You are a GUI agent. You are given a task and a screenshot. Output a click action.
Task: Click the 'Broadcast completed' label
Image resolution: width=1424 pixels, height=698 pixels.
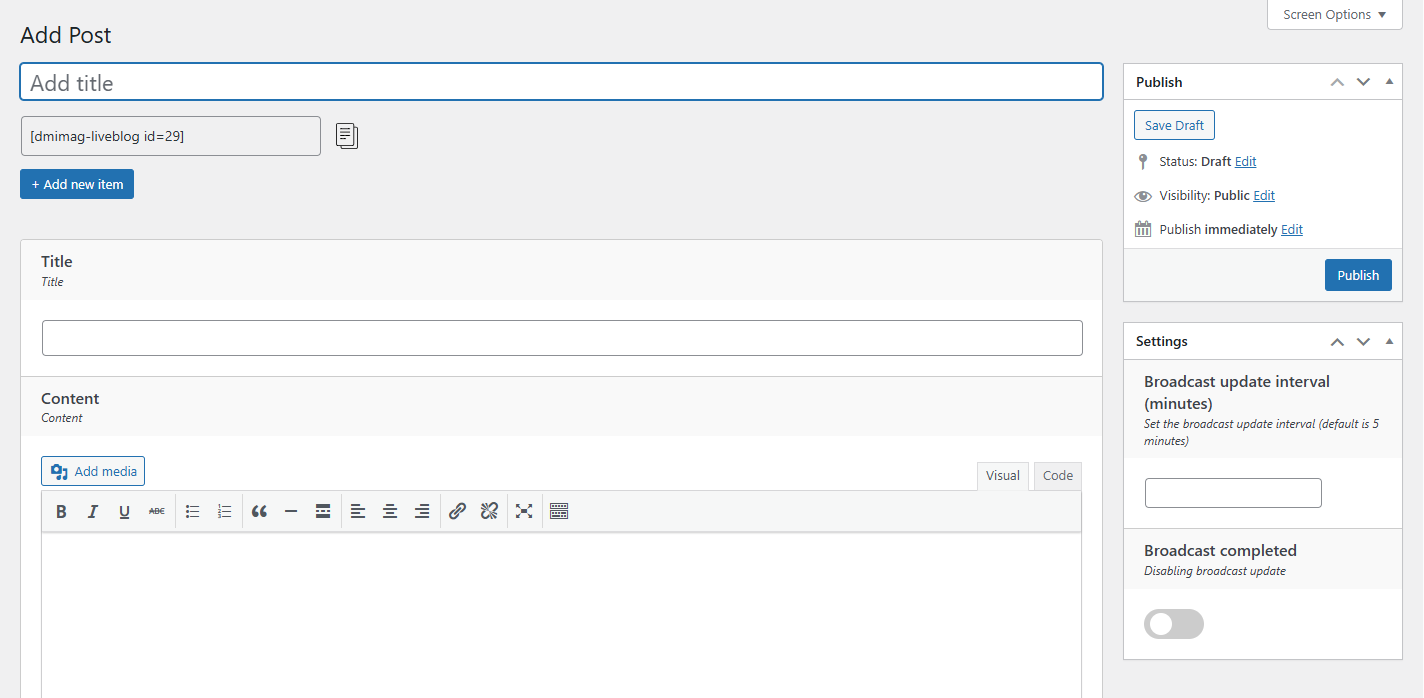[1220, 550]
